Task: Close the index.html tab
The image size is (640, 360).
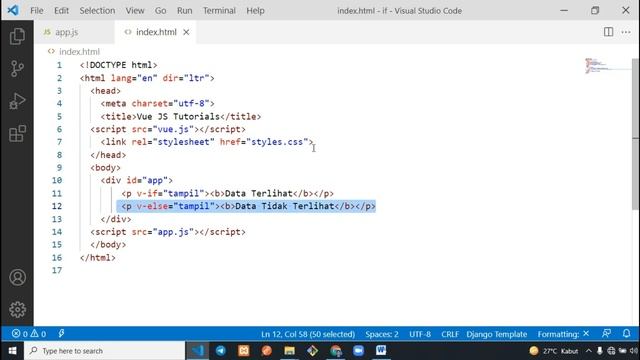Action: pos(186,32)
